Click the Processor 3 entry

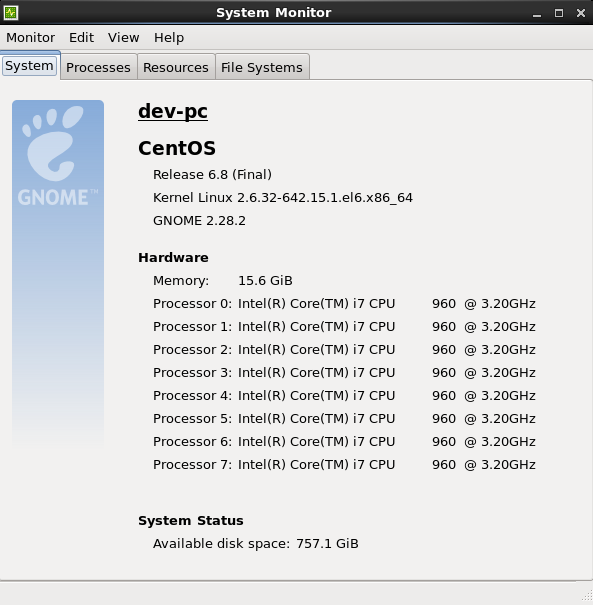tap(344, 373)
